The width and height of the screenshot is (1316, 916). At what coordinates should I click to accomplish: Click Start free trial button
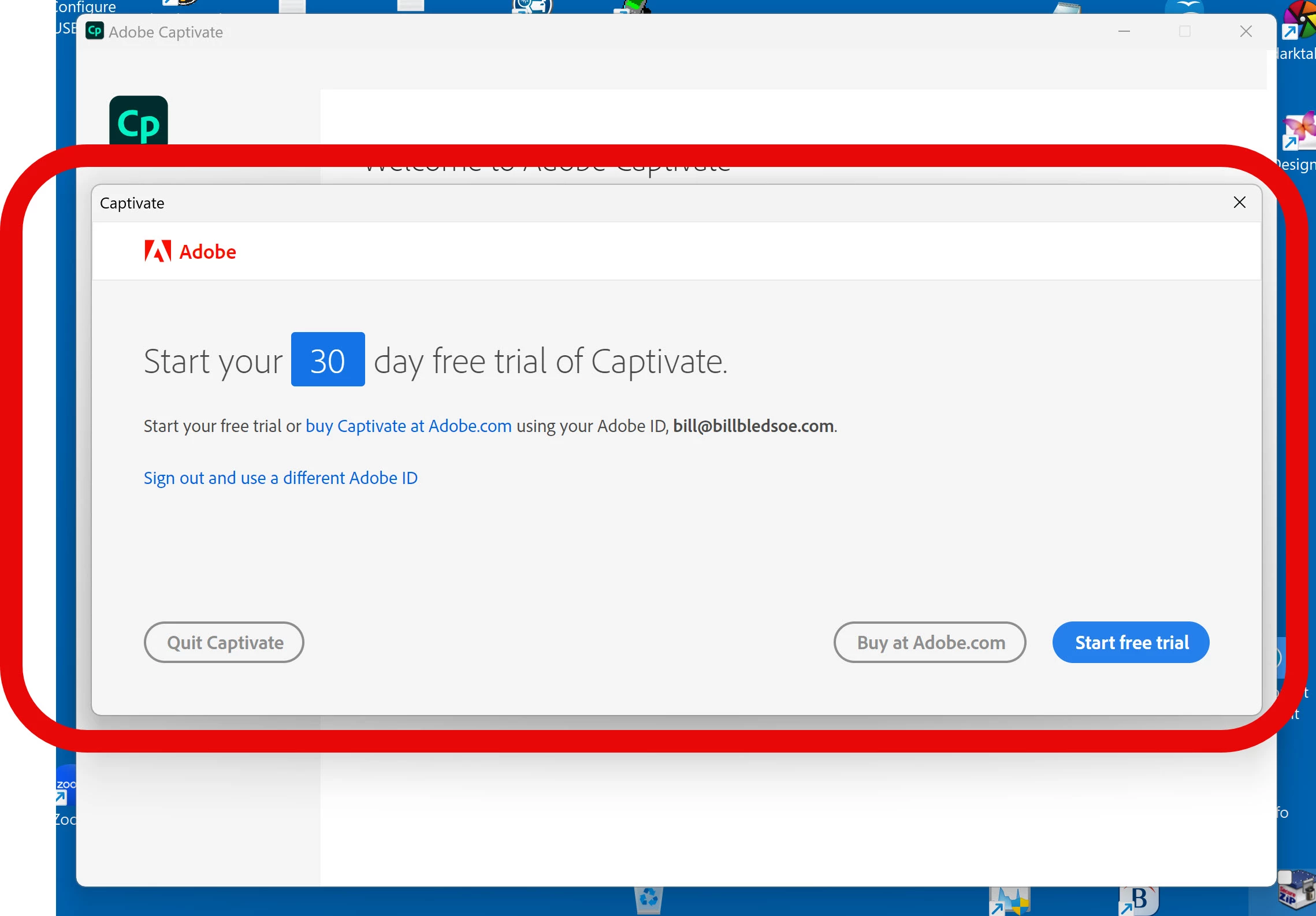click(x=1131, y=642)
